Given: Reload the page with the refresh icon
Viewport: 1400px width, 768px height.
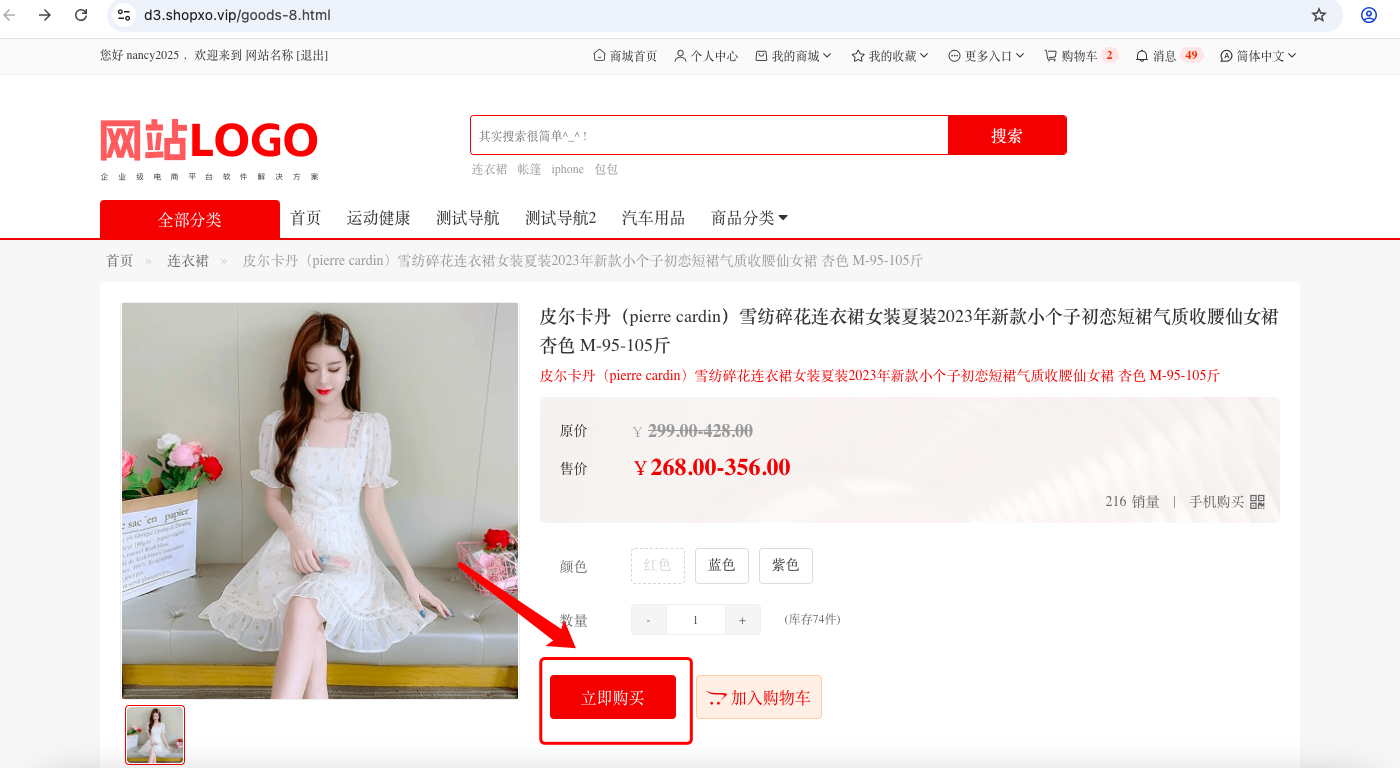Looking at the screenshot, I should tap(81, 15).
